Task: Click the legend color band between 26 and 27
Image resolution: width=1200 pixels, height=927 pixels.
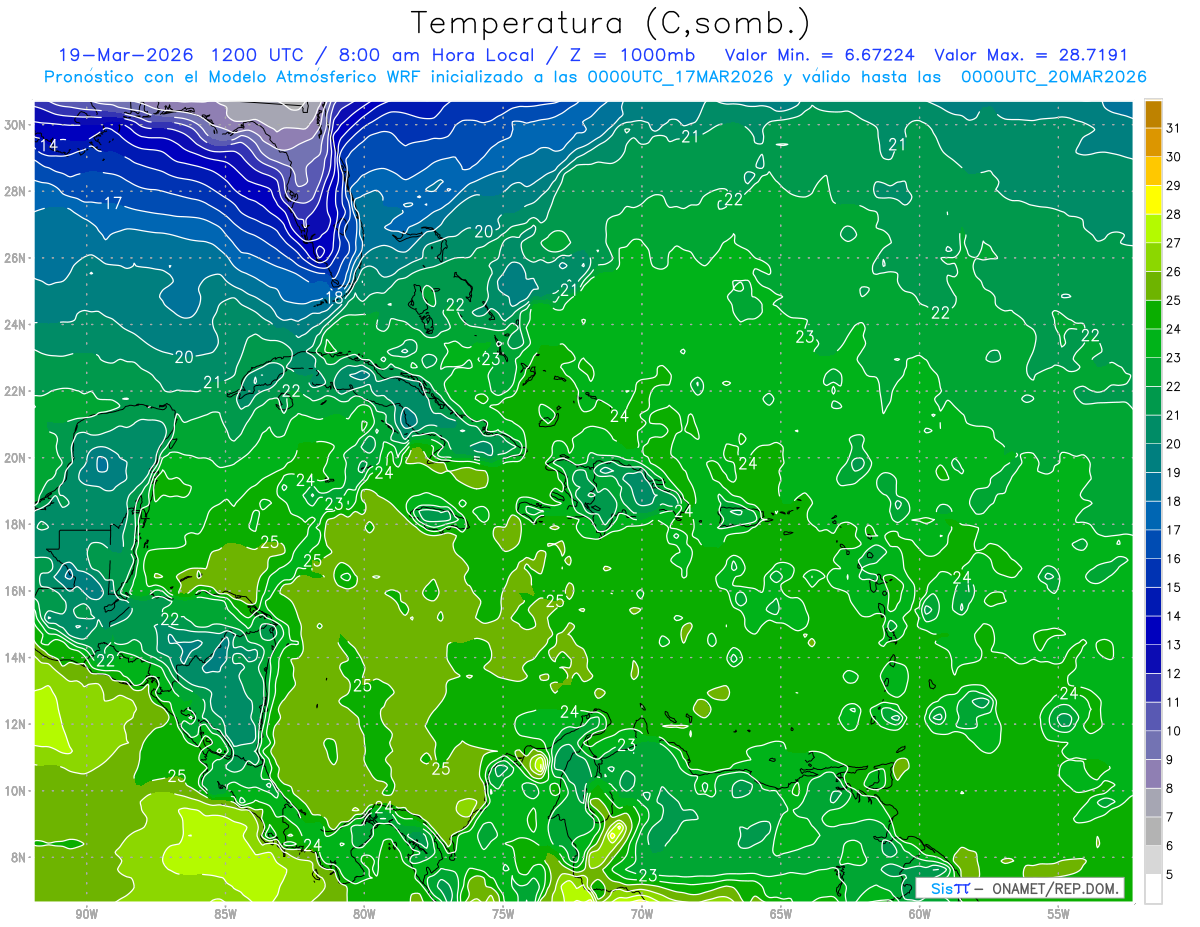Action: click(x=1153, y=257)
